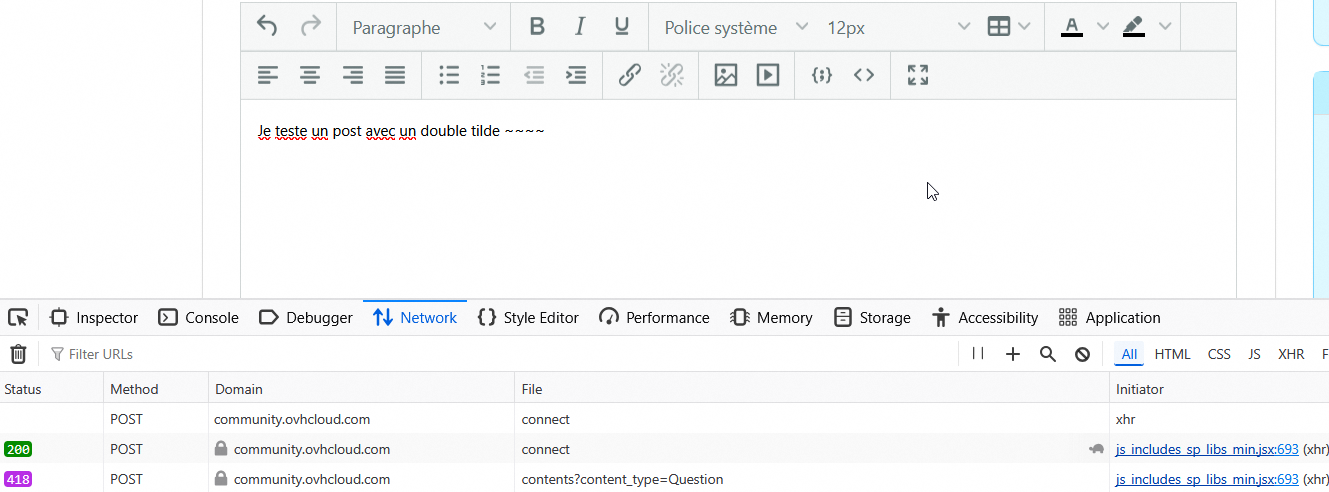Screen dimensions: 1329x492
Task: Expand the Police système font dropdown
Action: coord(736,28)
